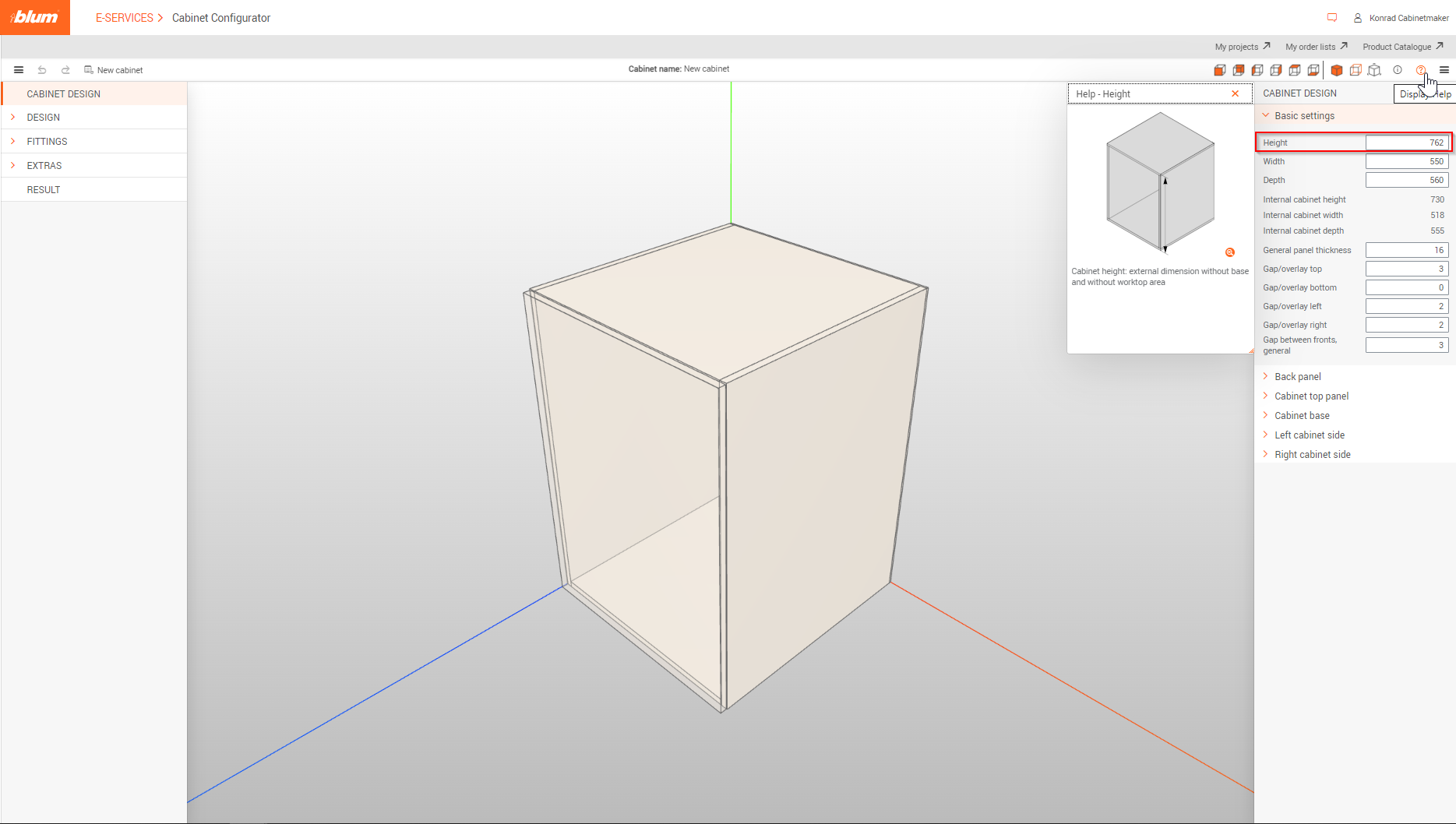The width and height of the screenshot is (1456, 824).
Task: Enable solid shaded cabinet display
Action: 1337,70
